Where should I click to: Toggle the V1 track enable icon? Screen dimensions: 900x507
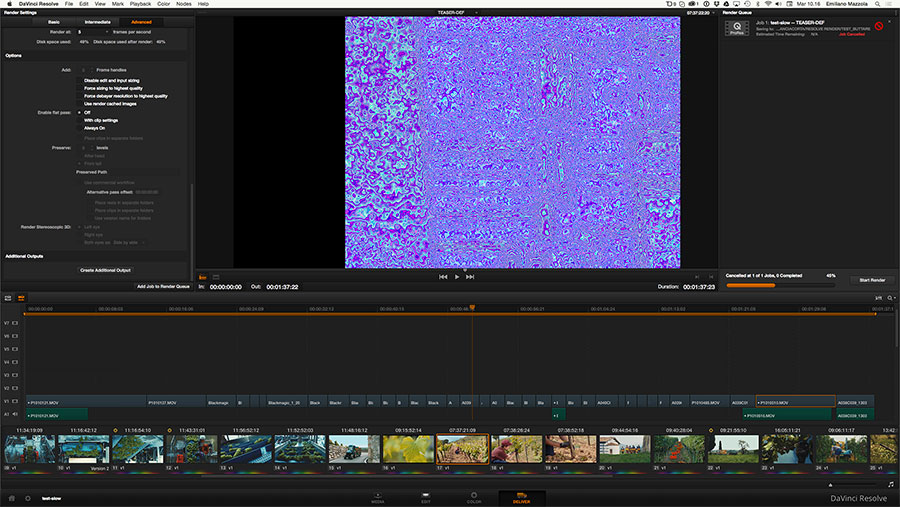coord(14,401)
